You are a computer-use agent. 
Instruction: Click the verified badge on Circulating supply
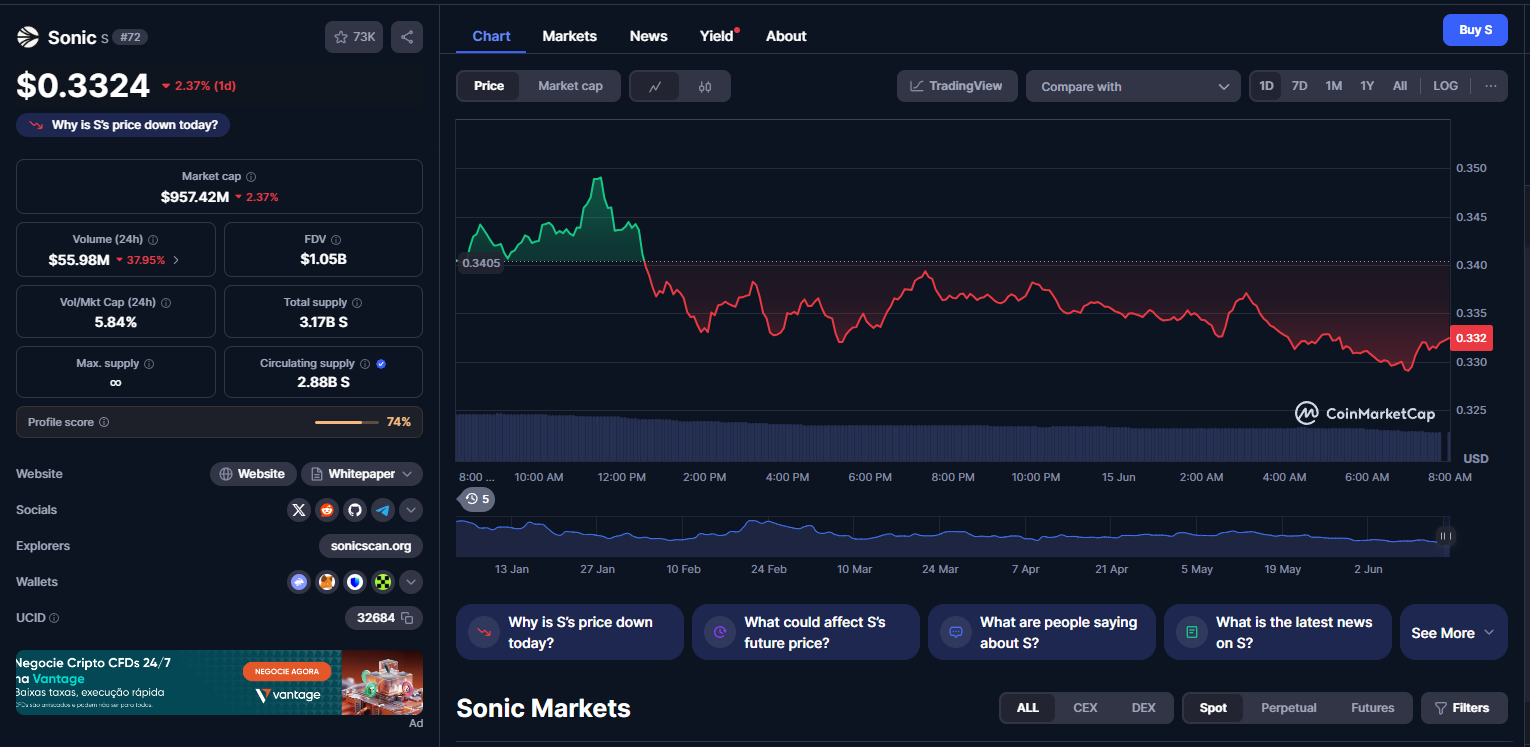pos(381,364)
